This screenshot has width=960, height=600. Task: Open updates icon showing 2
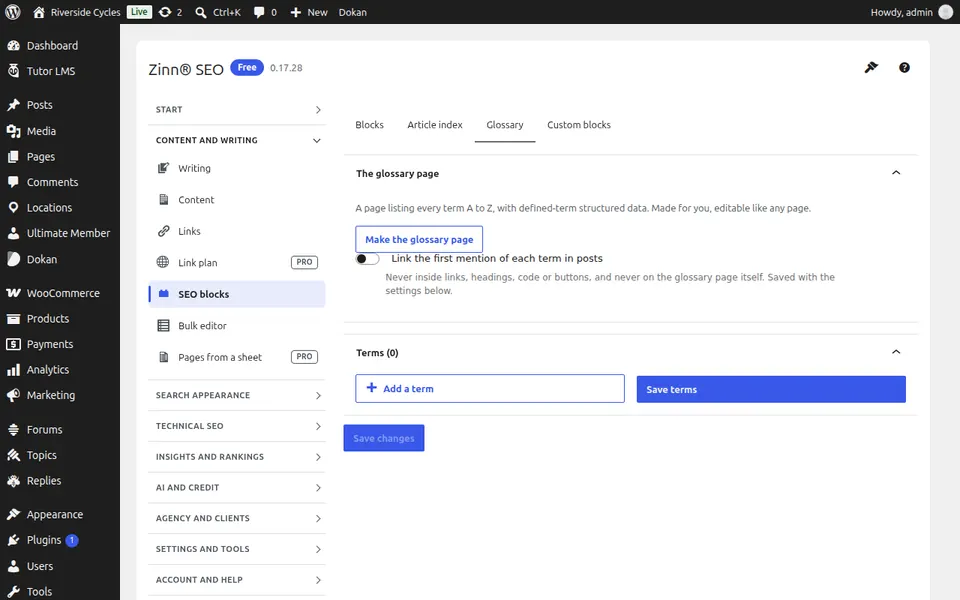pyautogui.click(x=170, y=12)
